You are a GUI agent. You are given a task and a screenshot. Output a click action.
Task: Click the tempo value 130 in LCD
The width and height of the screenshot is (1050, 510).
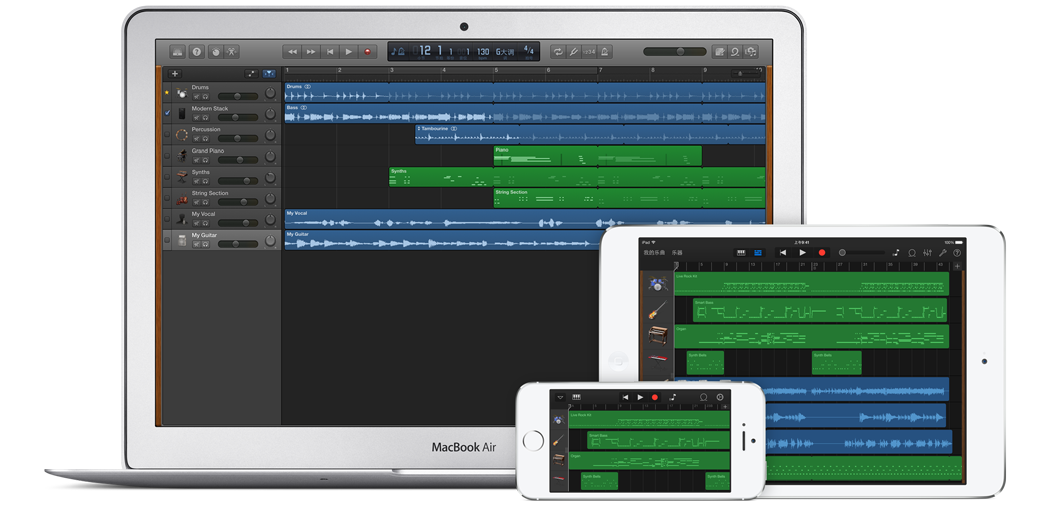(x=483, y=52)
